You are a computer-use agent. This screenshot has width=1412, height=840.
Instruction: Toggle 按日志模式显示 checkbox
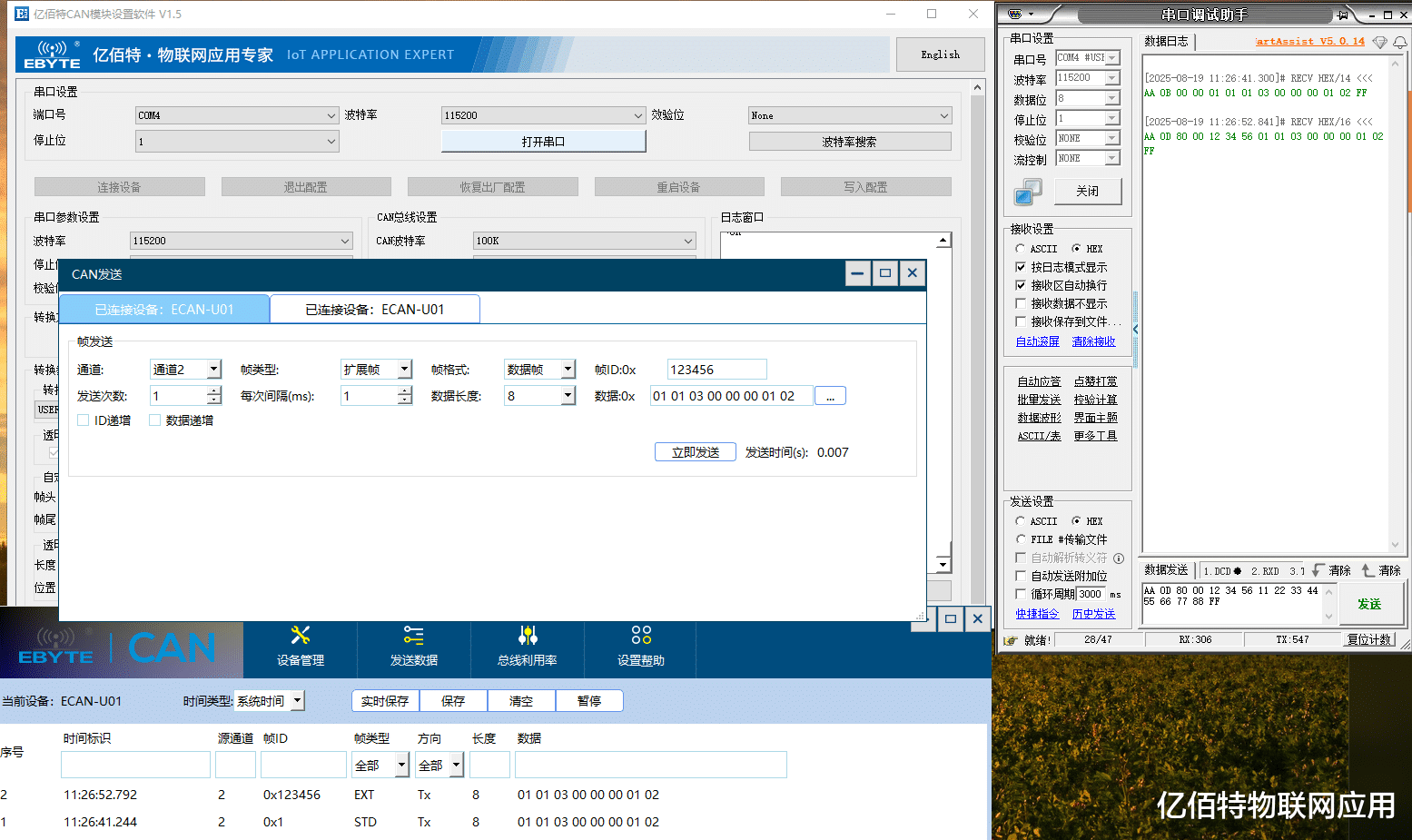click(1021, 267)
